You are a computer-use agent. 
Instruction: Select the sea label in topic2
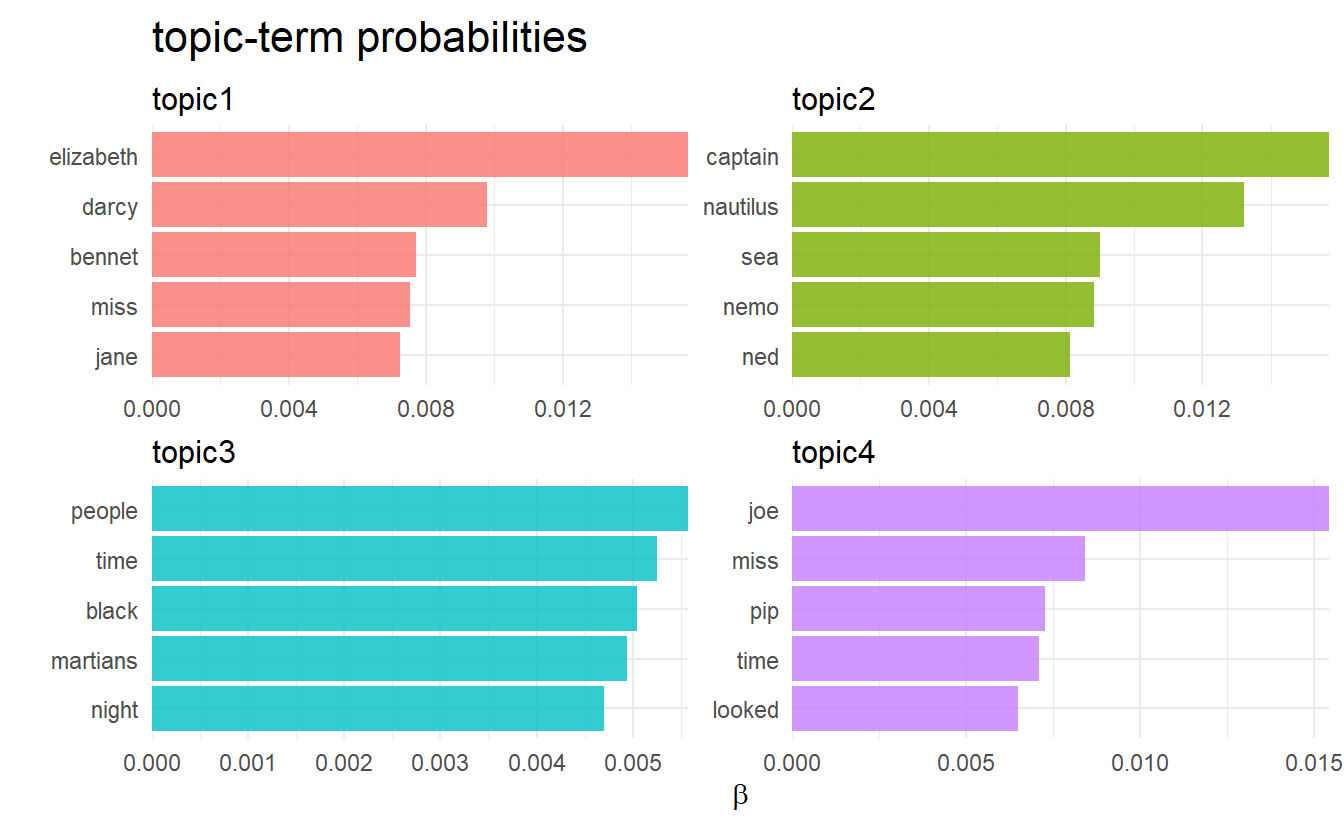pos(760,257)
